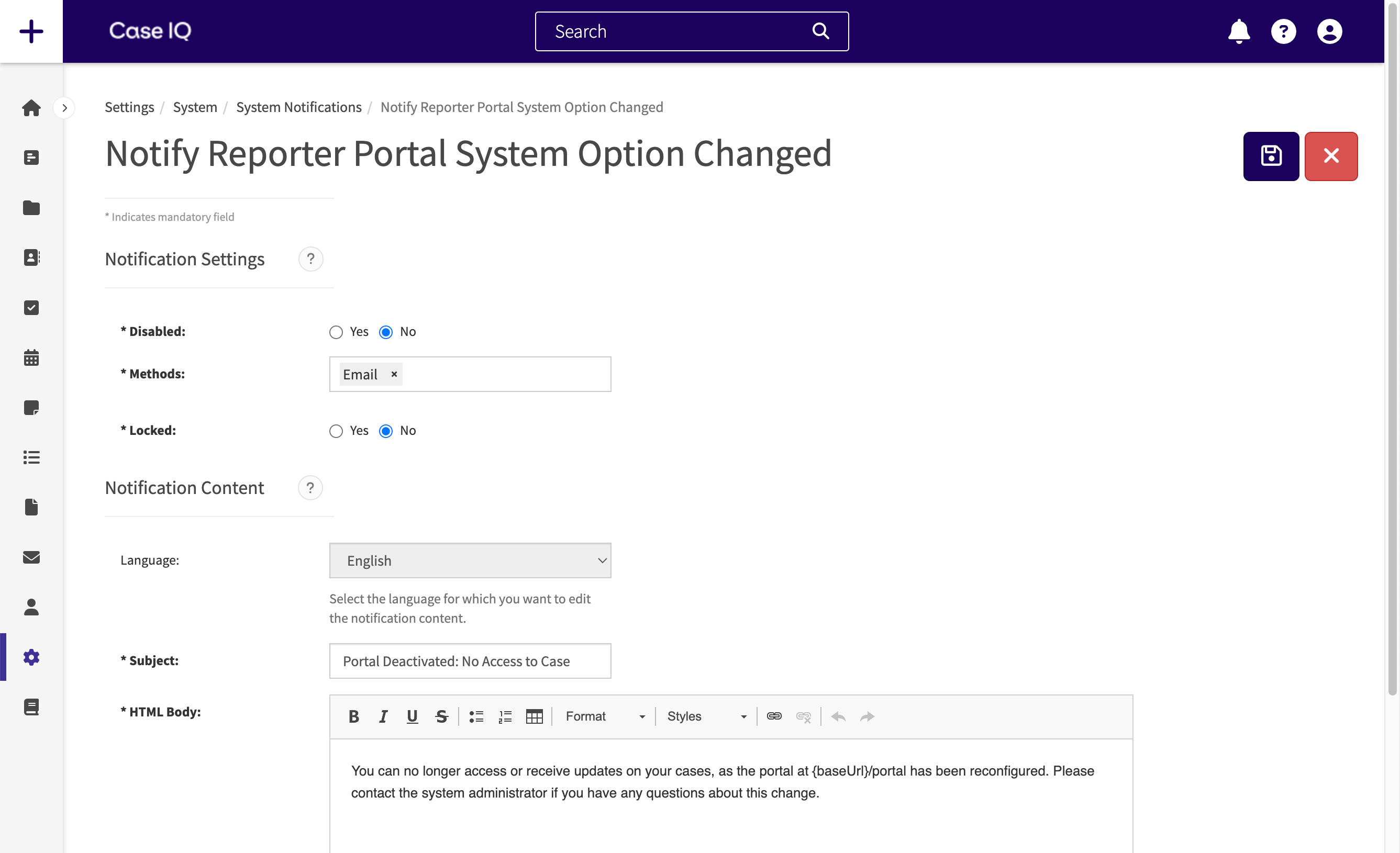Click the Methods multi-select field
1400x853 pixels.
tap(470, 374)
